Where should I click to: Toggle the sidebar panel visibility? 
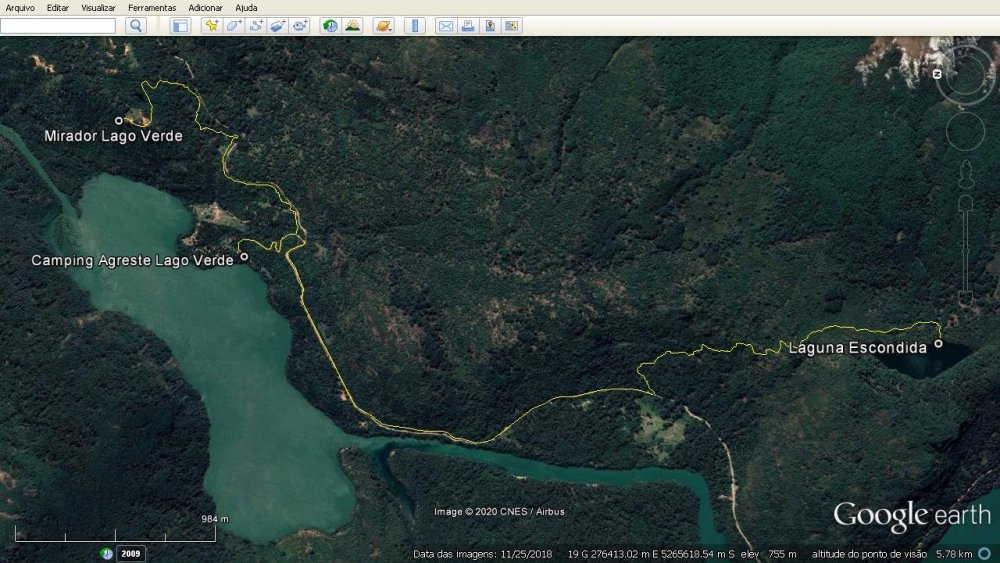tap(180, 26)
